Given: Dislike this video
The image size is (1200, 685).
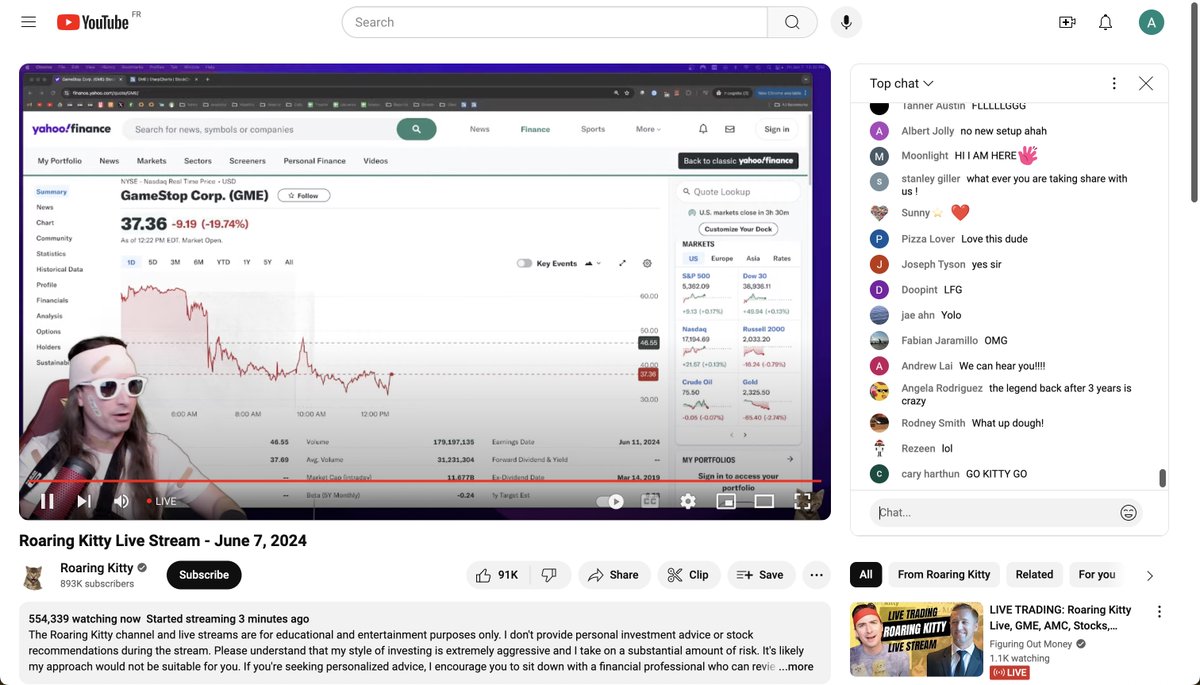Looking at the screenshot, I should [550, 575].
